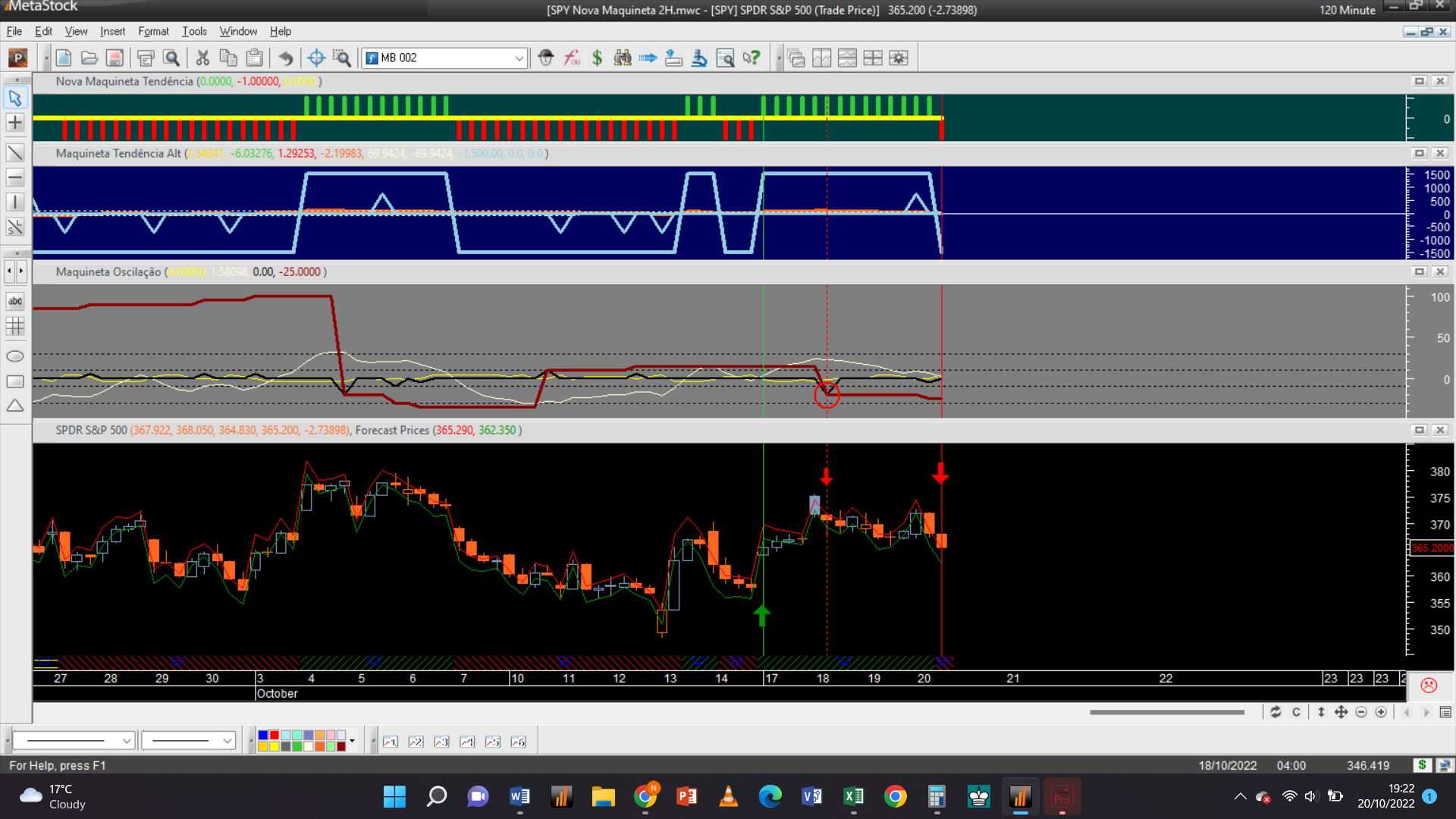
Task: Maximize the Maquineta Oscilação inner pane
Action: click(x=1419, y=271)
